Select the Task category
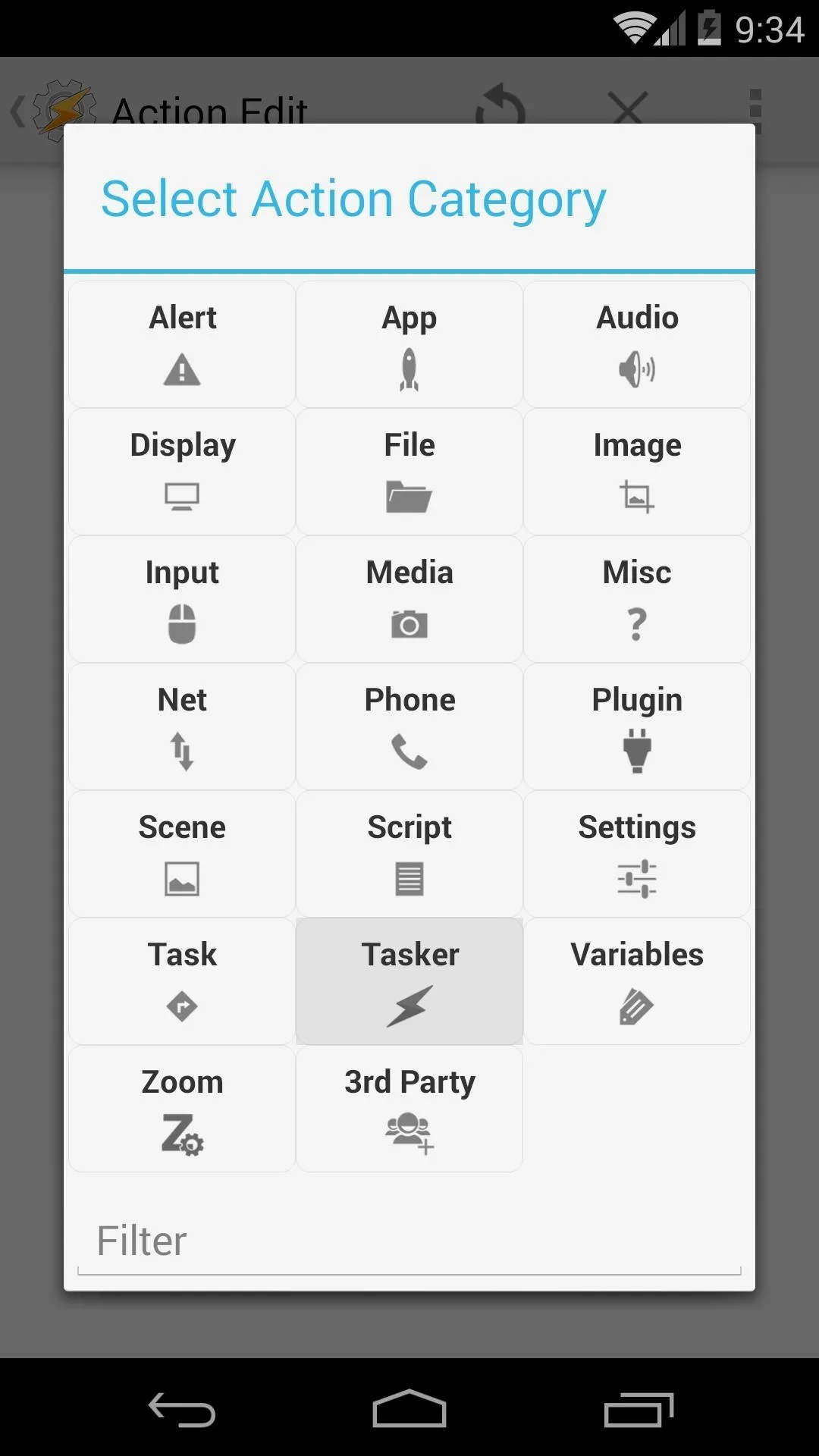This screenshot has height=1456, width=819. [x=182, y=981]
